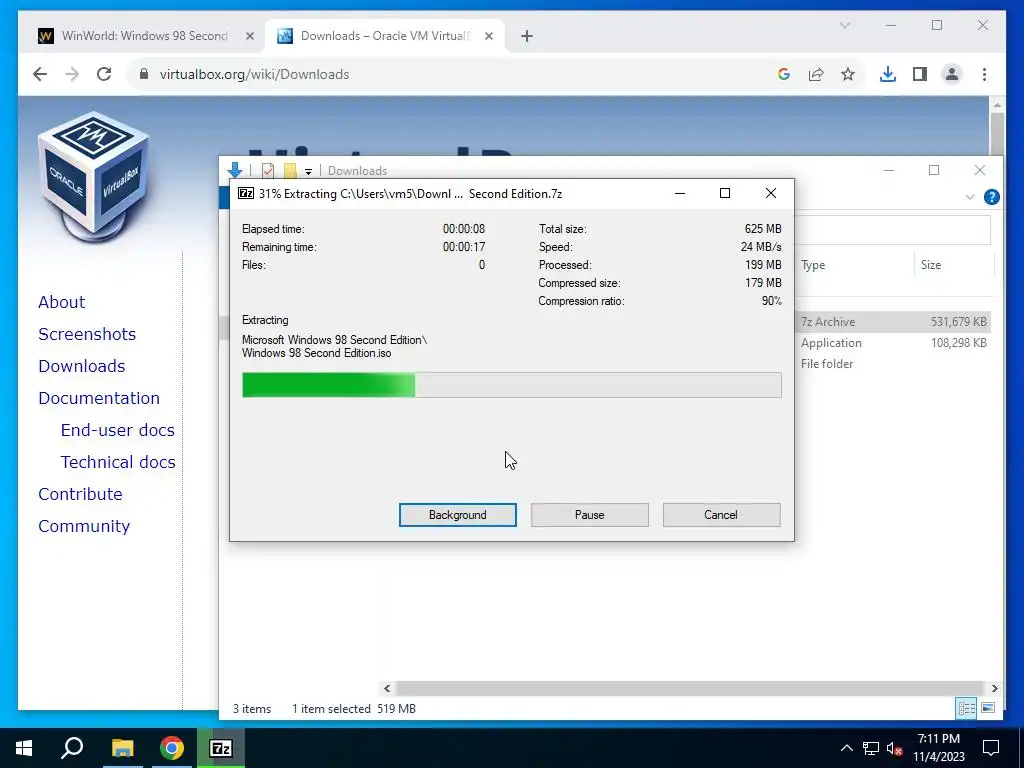Select the Downloads Oracle VM VirtualBox tab
The height and width of the screenshot is (768, 1024).
384,36
